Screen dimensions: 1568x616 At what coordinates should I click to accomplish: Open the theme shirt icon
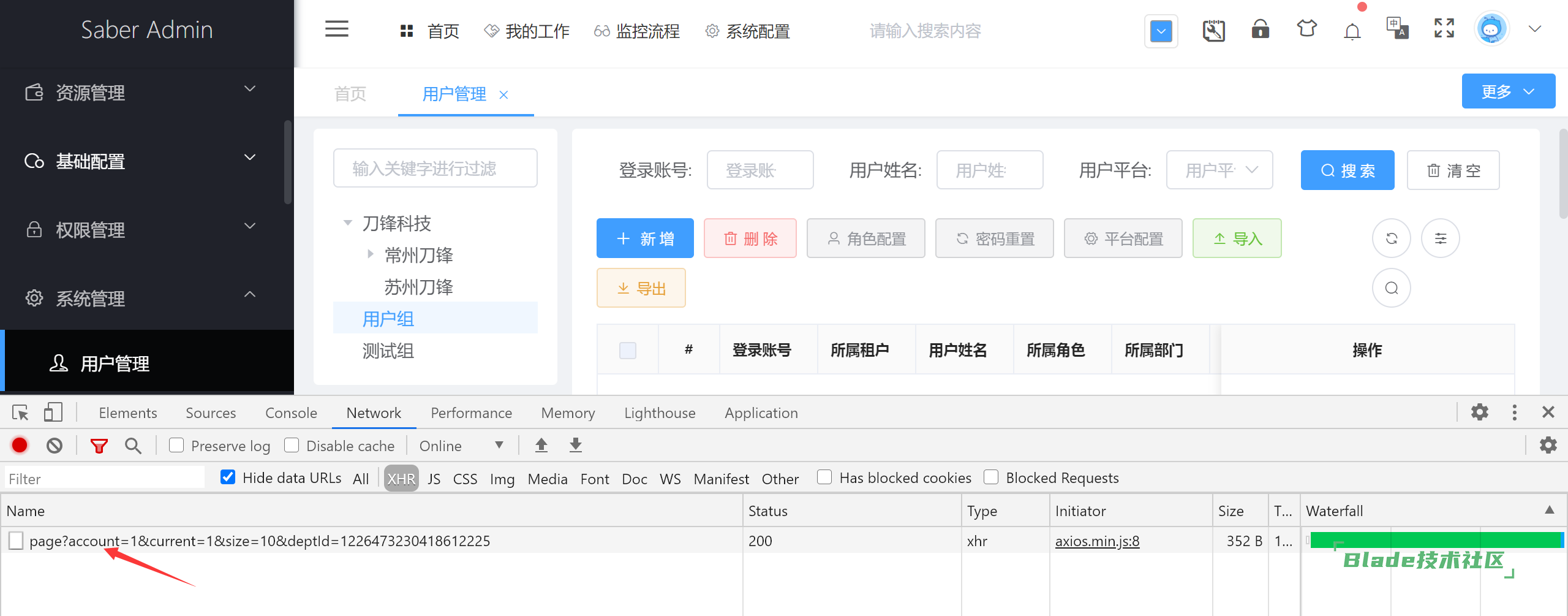point(1306,29)
